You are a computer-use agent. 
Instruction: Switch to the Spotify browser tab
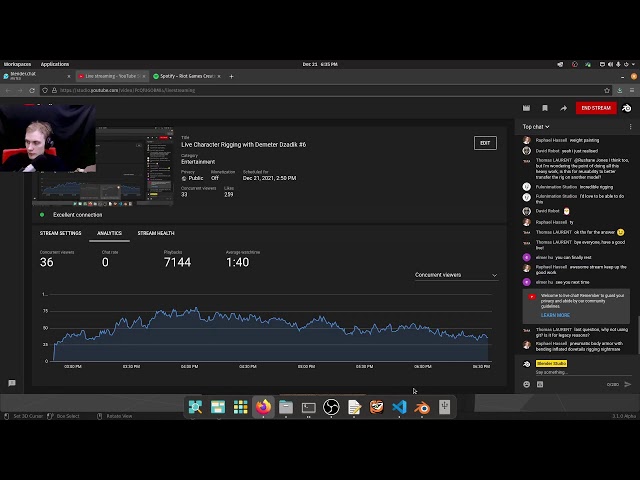[187, 76]
